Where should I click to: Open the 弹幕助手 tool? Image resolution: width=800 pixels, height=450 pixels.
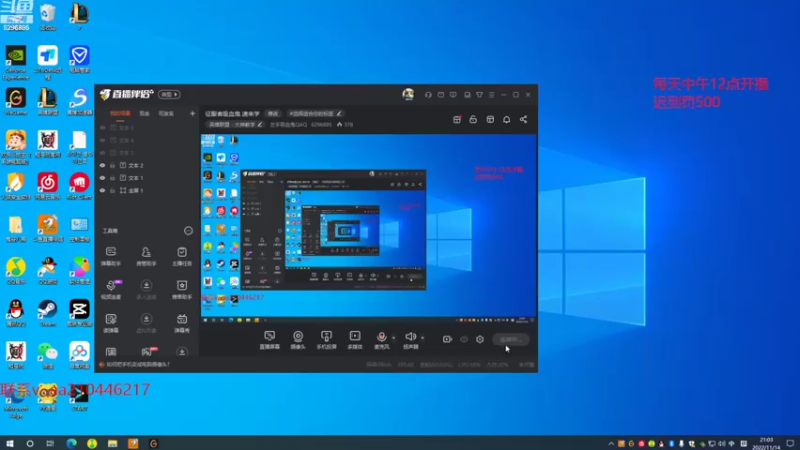(111, 256)
